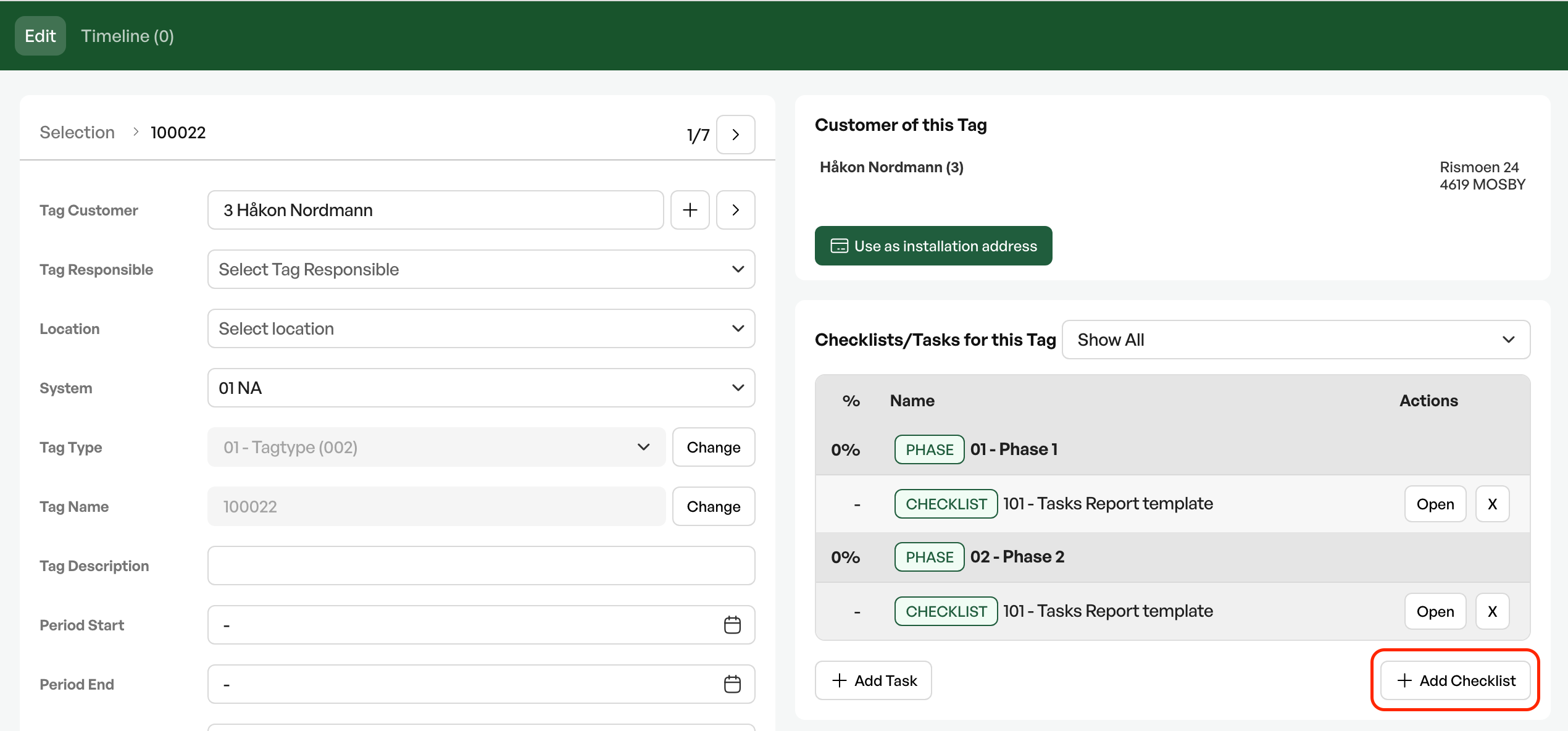Open the System dropdown showing 01 NA
Image resolution: width=1568 pixels, height=731 pixels.
tap(482, 388)
